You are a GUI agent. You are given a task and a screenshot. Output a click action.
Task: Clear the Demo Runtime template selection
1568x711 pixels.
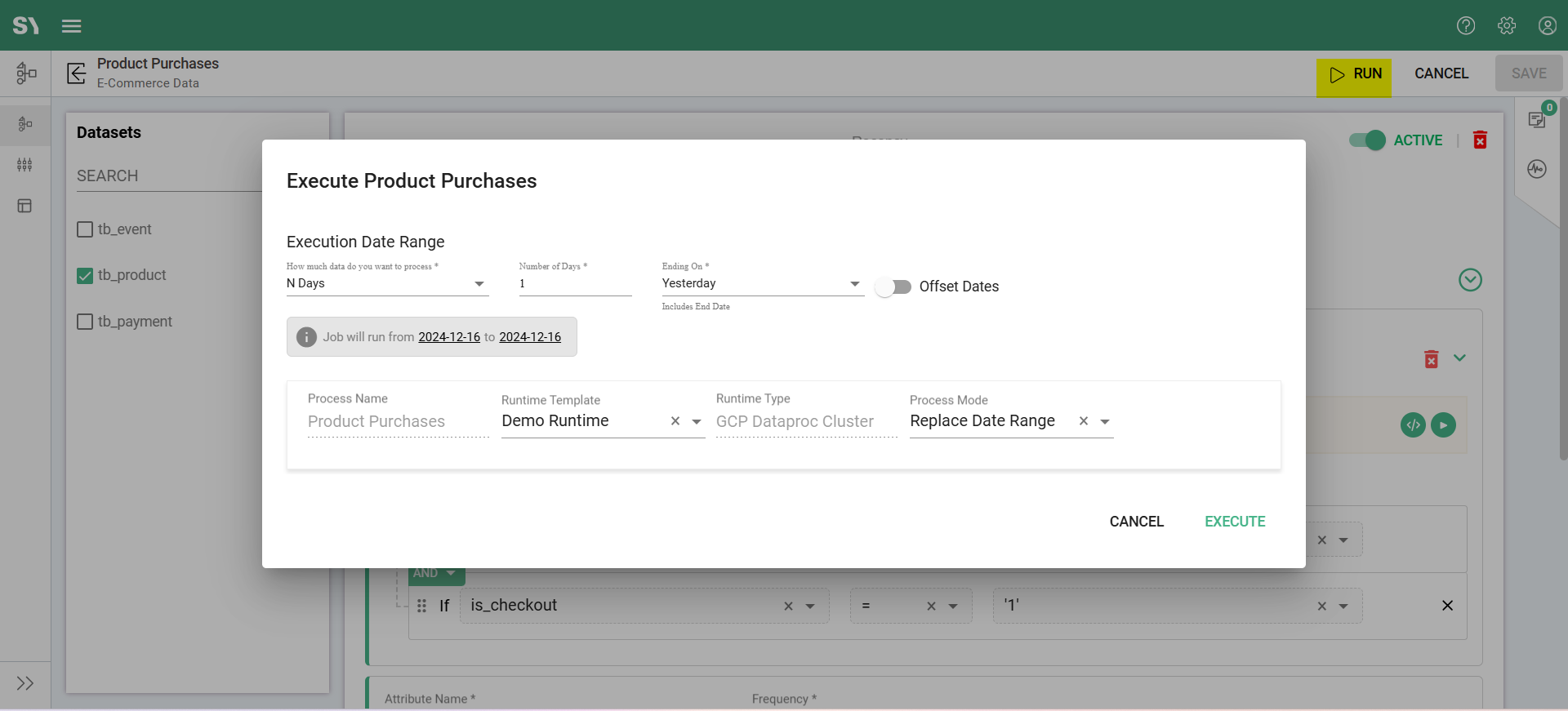pyautogui.click(x=675, y=421)
